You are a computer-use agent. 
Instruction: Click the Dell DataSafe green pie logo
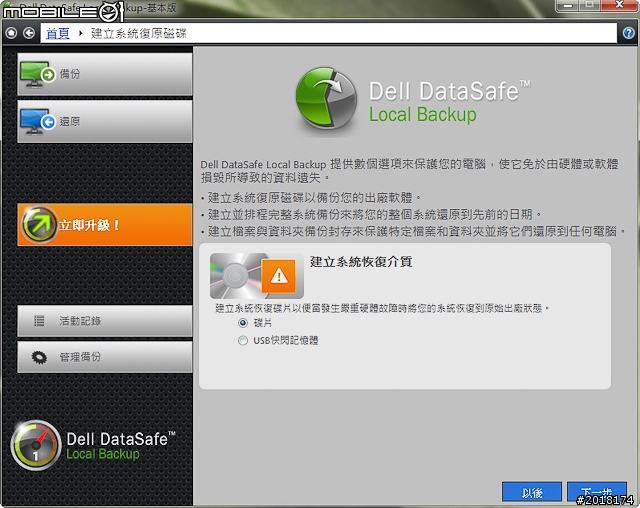point(326,99)
